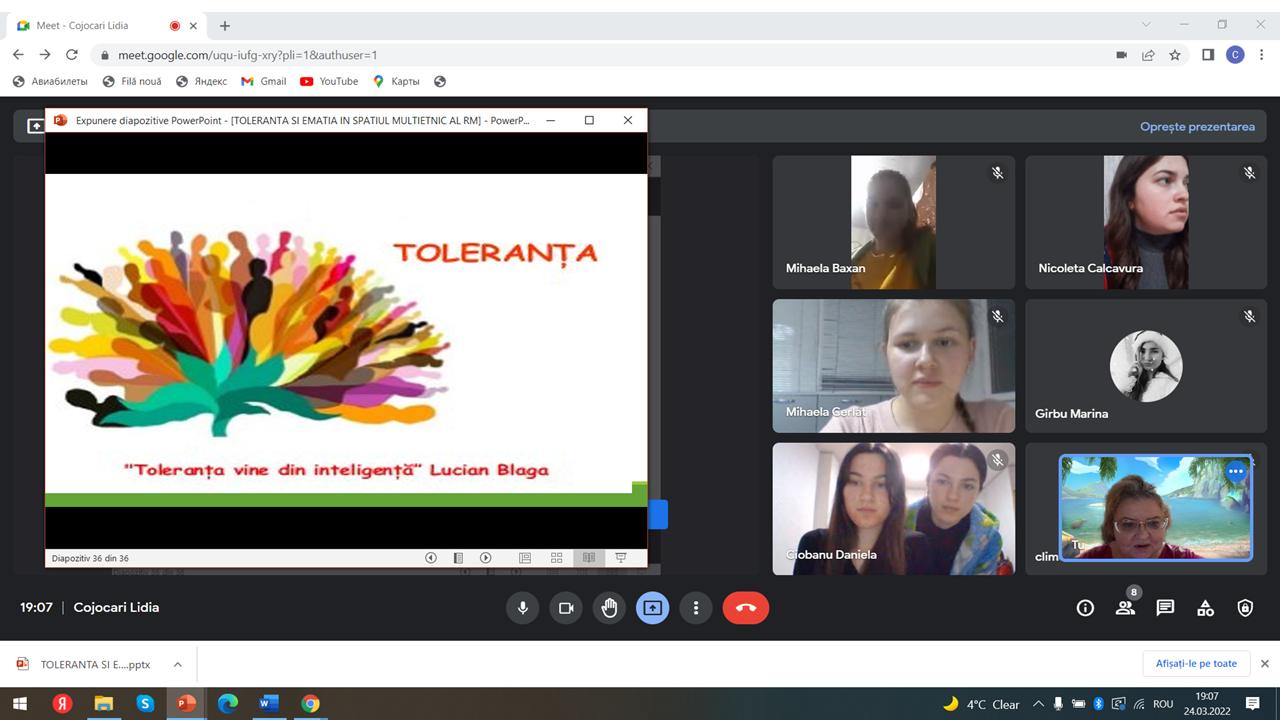Switch to Slide Sorter view
The height and width of the screenshot is (720, 1280).
coord(557,558)
